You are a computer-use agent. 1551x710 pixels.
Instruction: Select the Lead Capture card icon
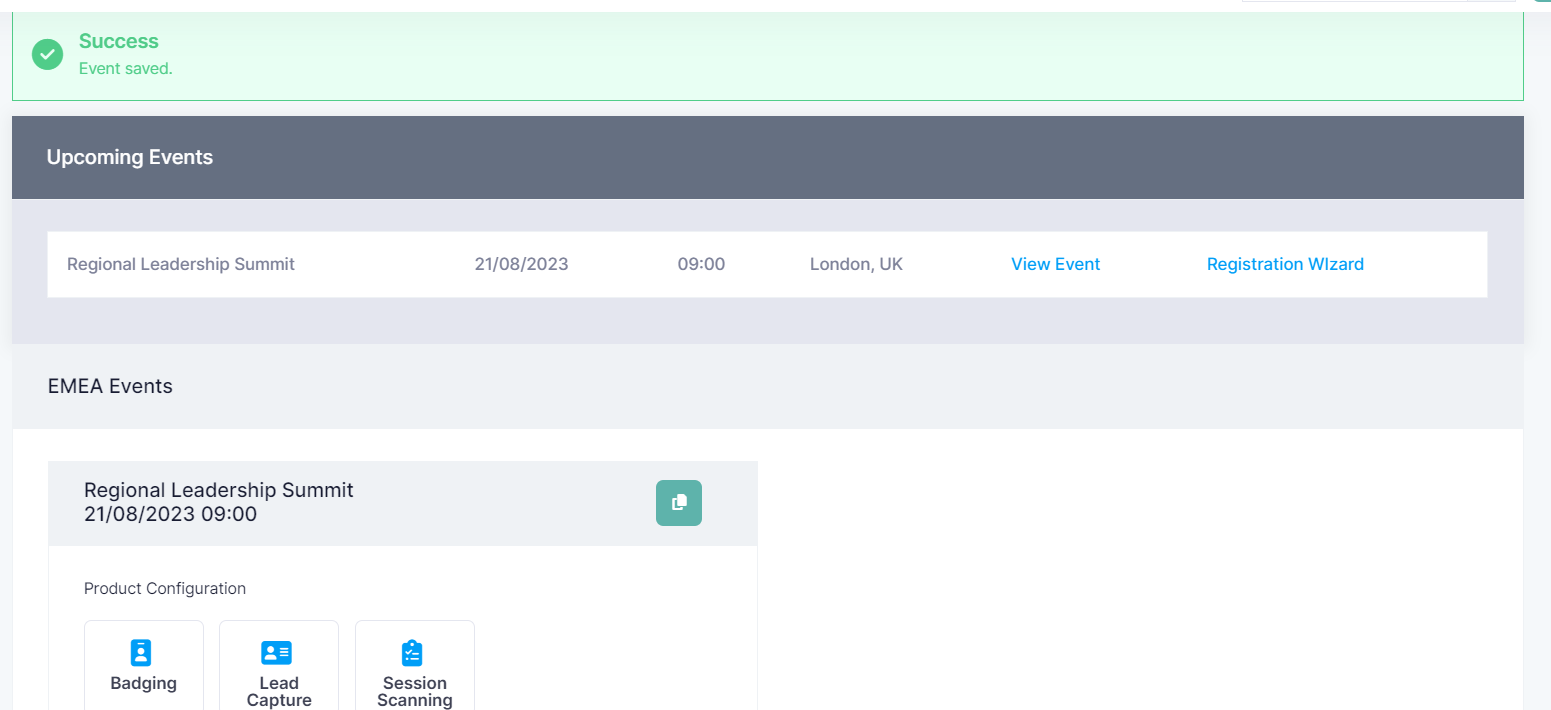(276, 653)
